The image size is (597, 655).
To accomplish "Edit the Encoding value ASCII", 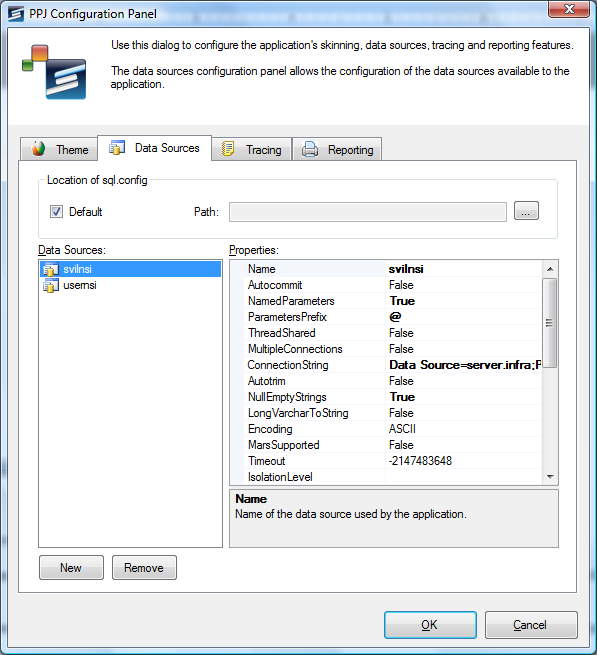I will 464,429.
